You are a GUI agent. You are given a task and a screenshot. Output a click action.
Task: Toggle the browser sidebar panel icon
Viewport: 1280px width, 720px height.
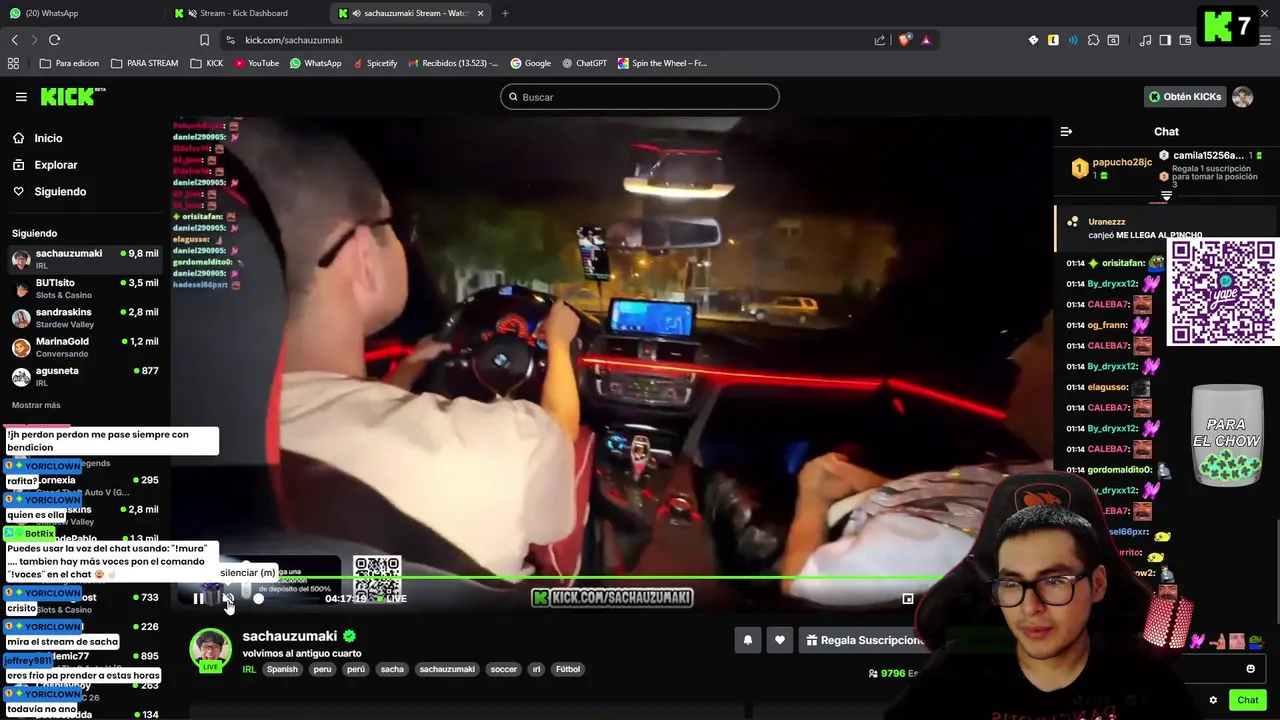click(1165, 40)
